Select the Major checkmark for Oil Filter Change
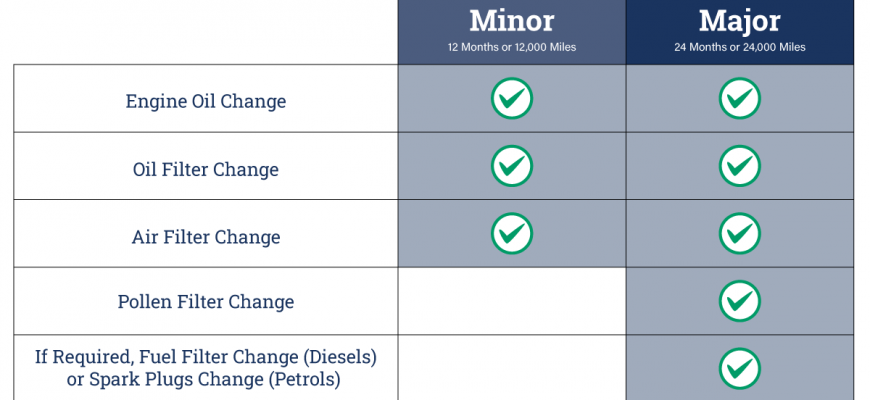 click(x=740, y=166)
